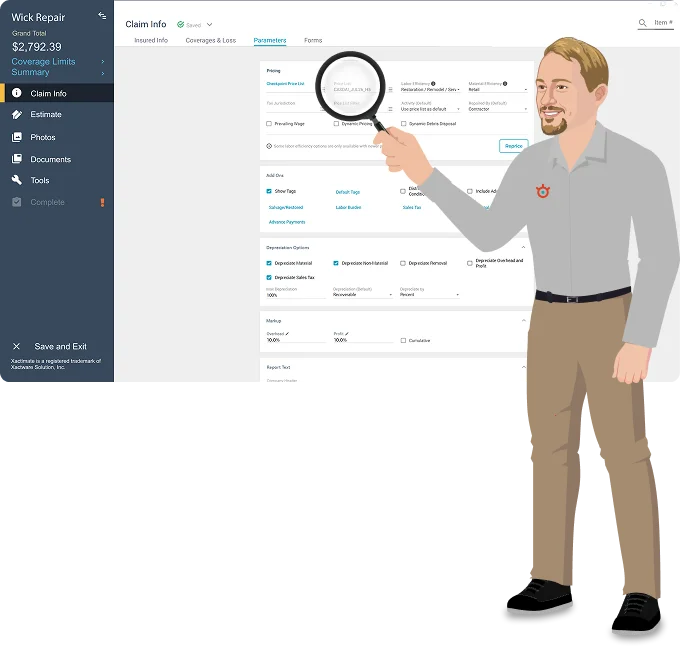Image resolution: width=681 pixels, height=648 pixels.
Task: Click the Tools wrench icon
Action: coord(17,180)
